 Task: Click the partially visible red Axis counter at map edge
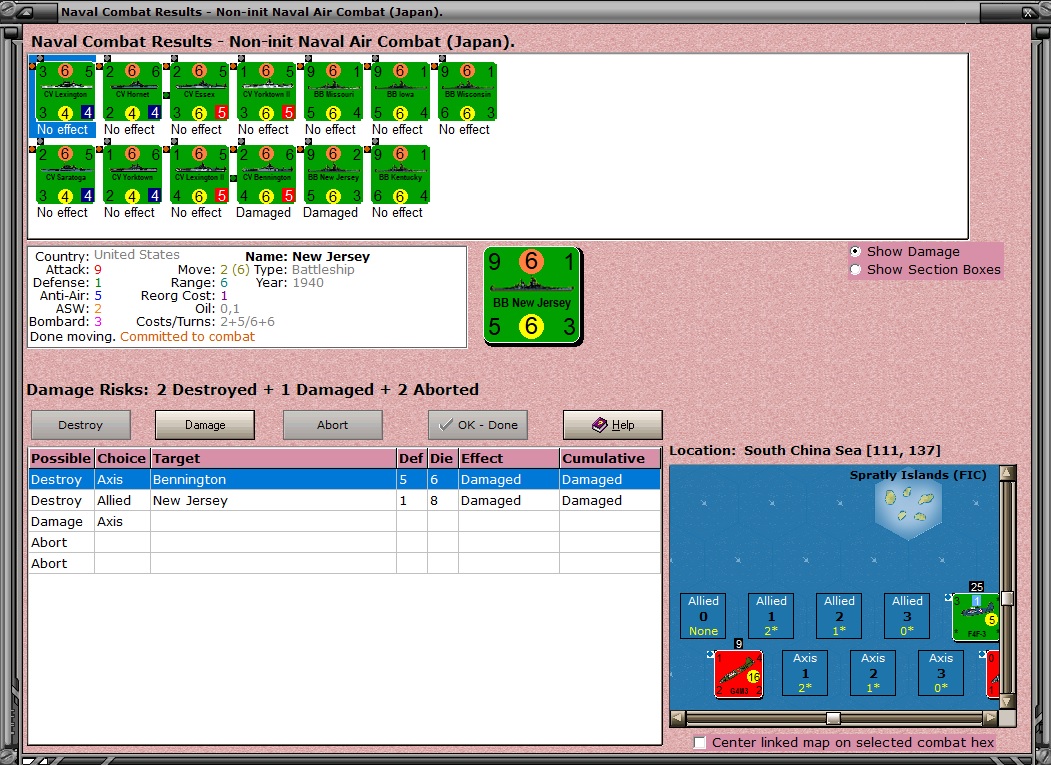pyautogui.click(x=993, y=674)
